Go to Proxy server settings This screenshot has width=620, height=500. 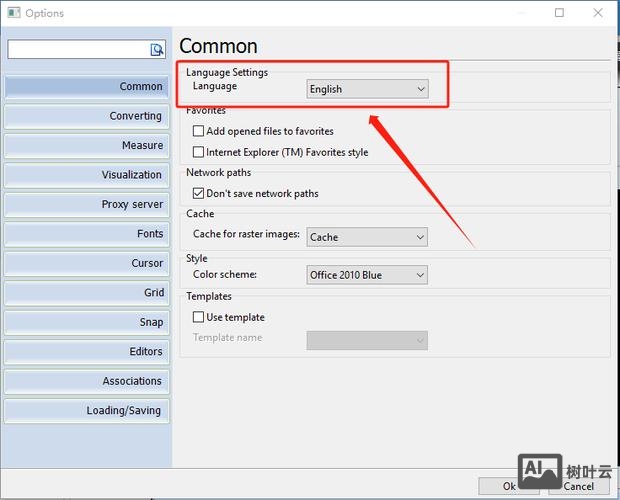click(86, 205)
